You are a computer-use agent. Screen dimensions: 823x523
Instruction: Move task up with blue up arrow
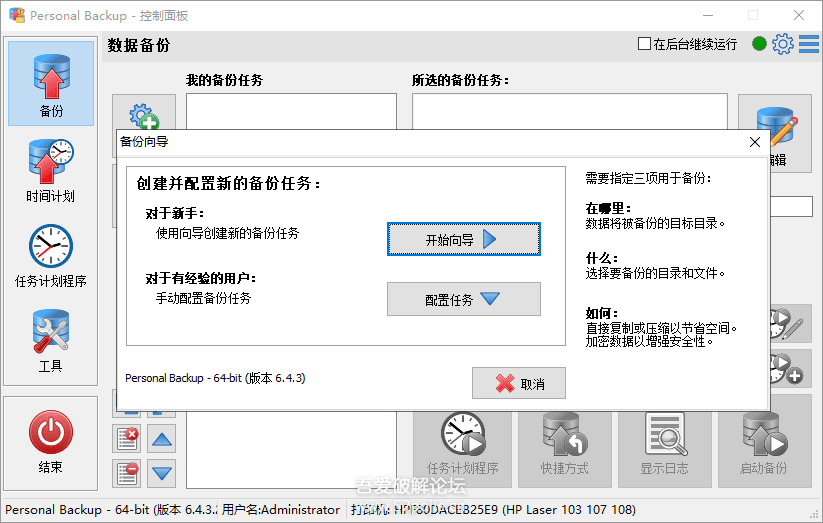162,439
